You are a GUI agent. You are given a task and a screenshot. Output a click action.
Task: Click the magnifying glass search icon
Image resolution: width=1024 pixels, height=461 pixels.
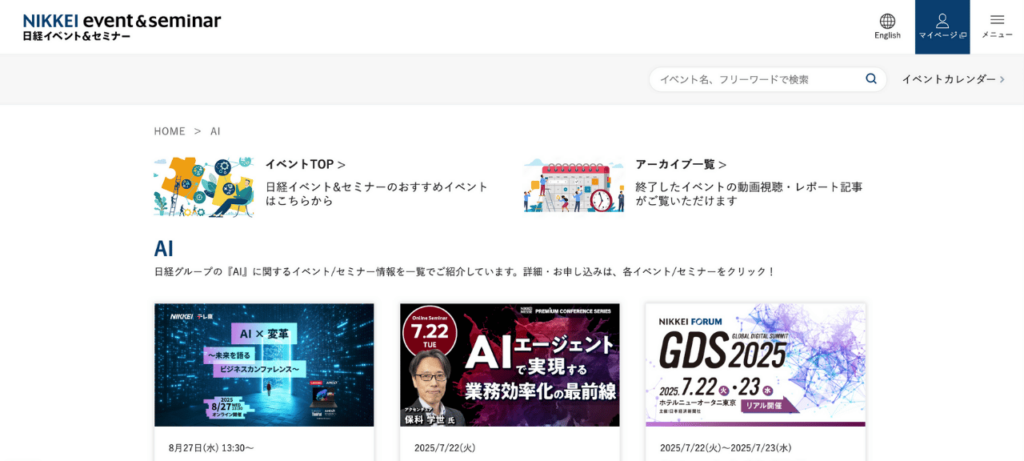click(871, 79)
